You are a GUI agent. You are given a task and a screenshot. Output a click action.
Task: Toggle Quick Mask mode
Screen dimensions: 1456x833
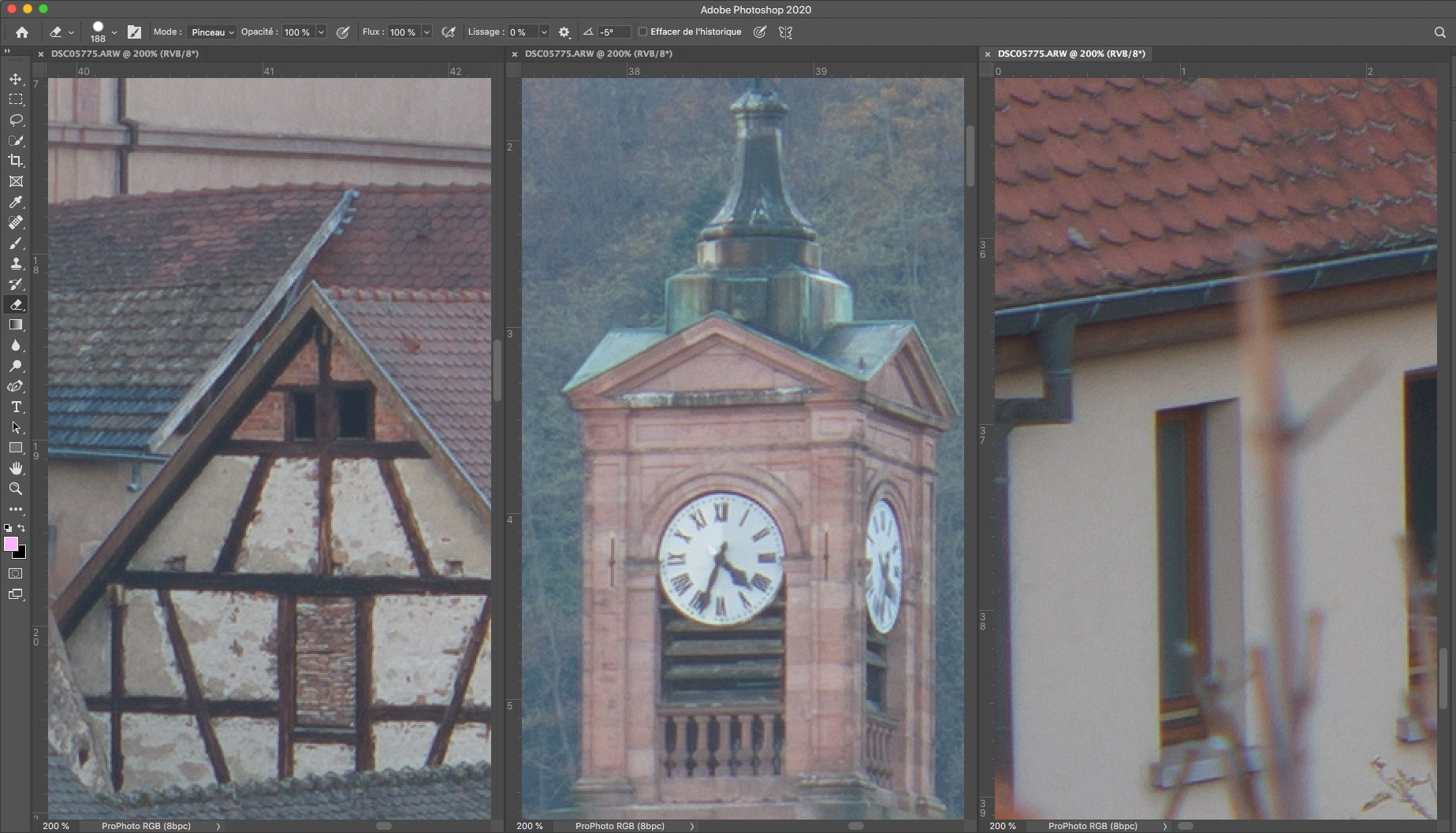point(16,574)
